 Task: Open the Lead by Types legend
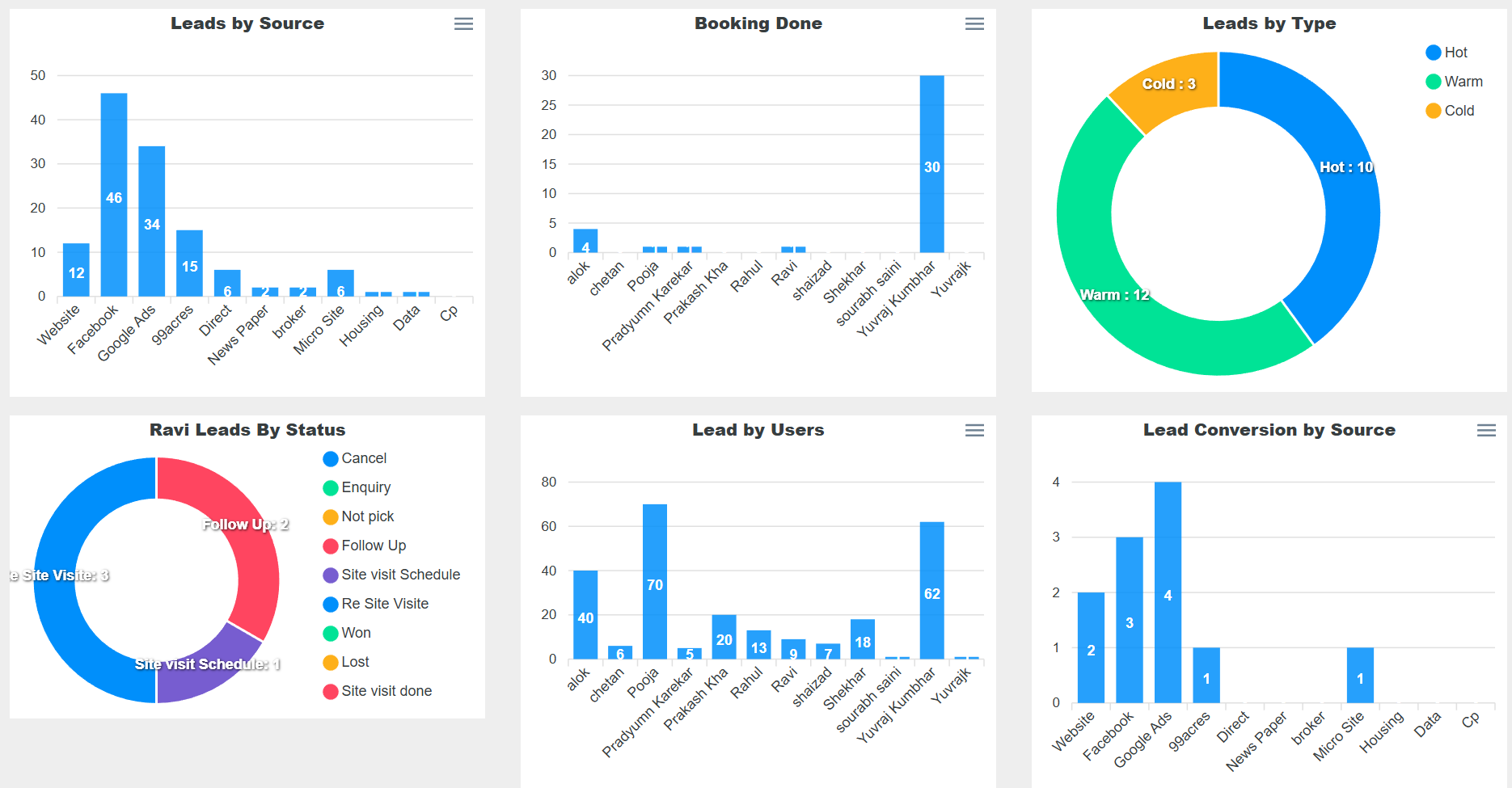[1453, 81]
